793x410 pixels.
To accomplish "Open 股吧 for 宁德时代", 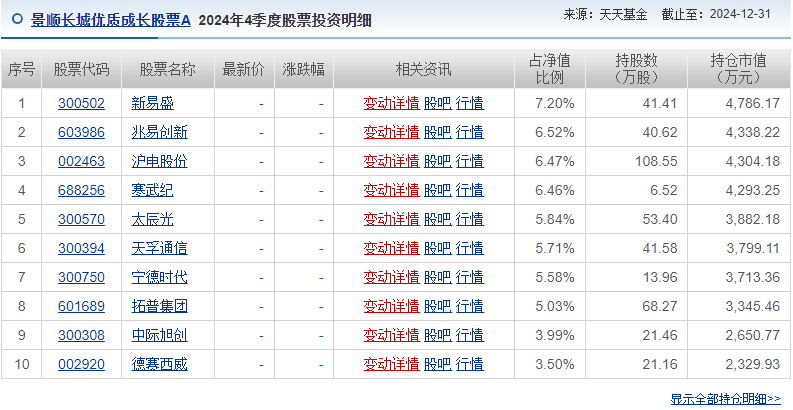I will tap(437, 277).
